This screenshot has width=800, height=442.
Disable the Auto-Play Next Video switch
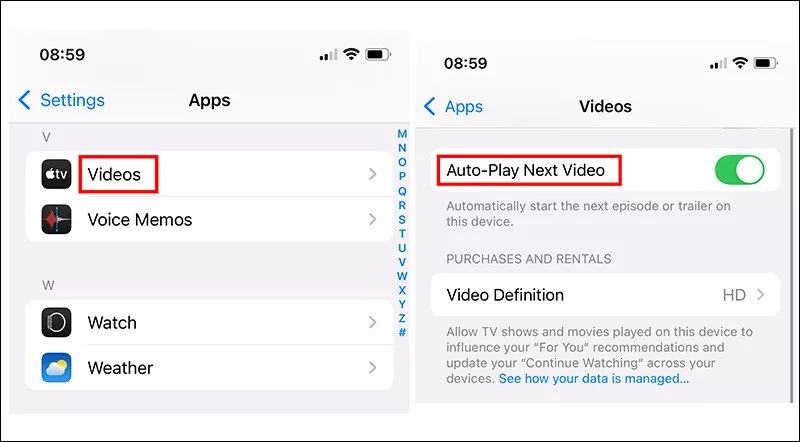point(739,171)
